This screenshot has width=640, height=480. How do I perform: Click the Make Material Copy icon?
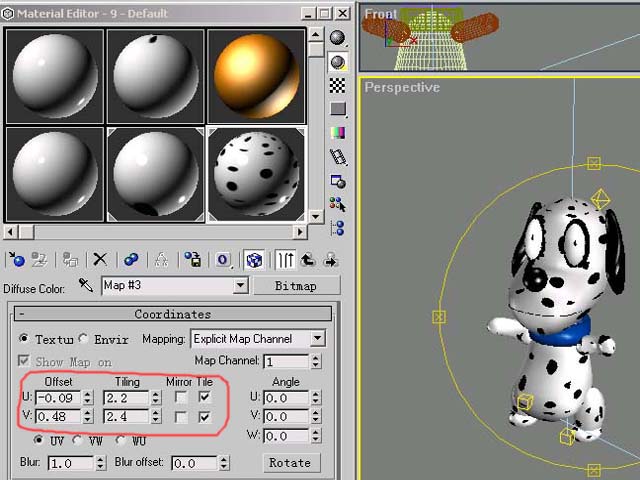(x=131, y=260)
